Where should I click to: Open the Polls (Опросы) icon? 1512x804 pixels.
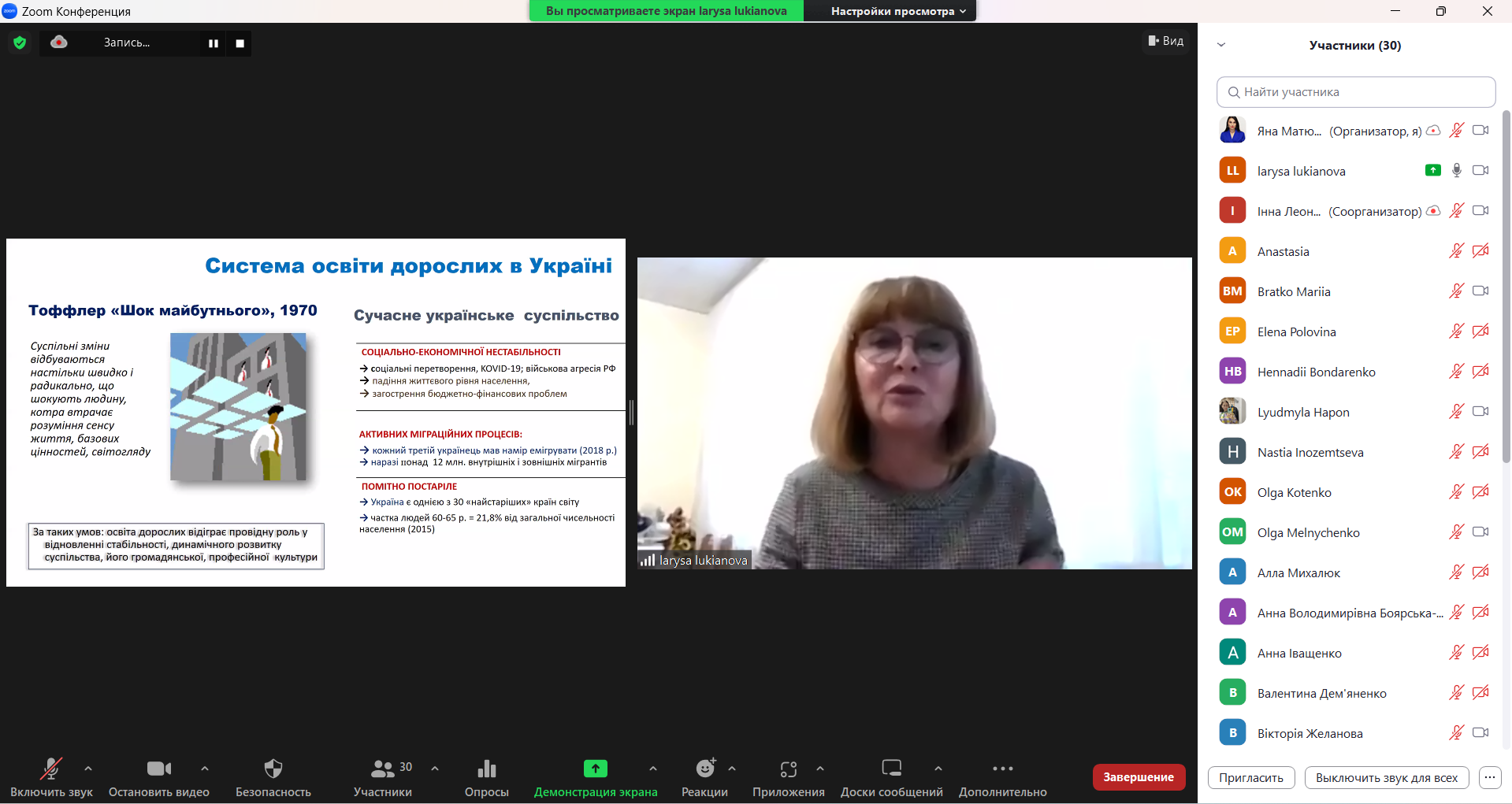pyautogui.click(x=486, y=769)
